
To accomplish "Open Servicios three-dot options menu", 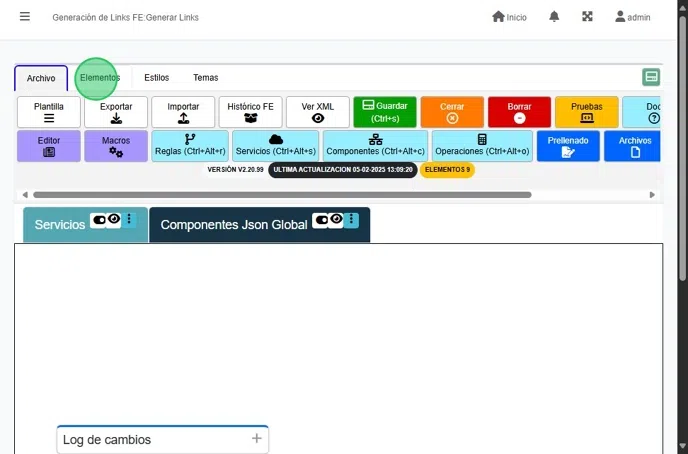I will point(129,219).
